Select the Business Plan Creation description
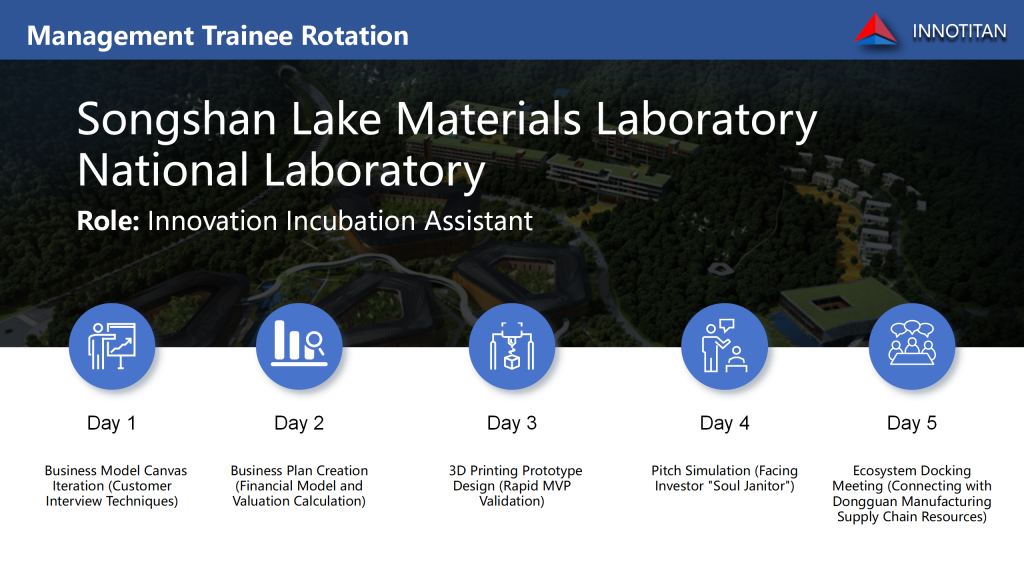The width and height of the screenshot is (1024, 576). point(299,486)
